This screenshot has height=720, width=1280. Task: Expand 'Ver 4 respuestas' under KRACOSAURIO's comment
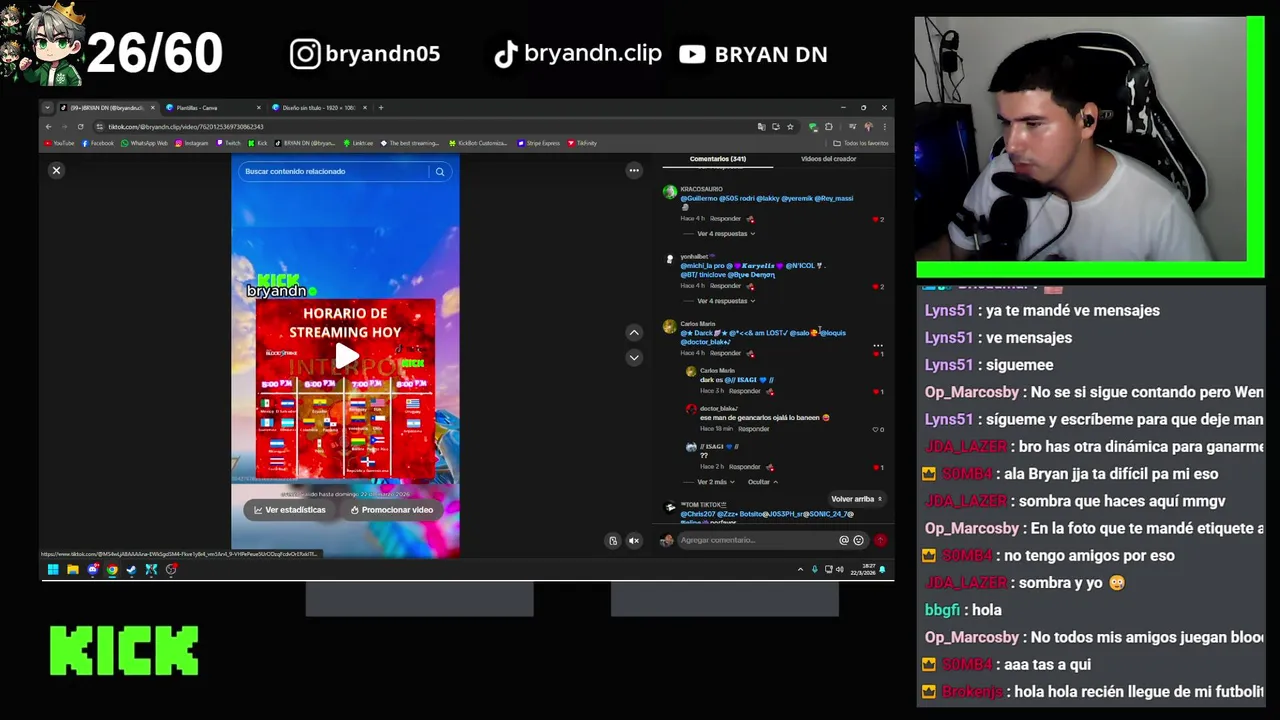pos(725,234)
